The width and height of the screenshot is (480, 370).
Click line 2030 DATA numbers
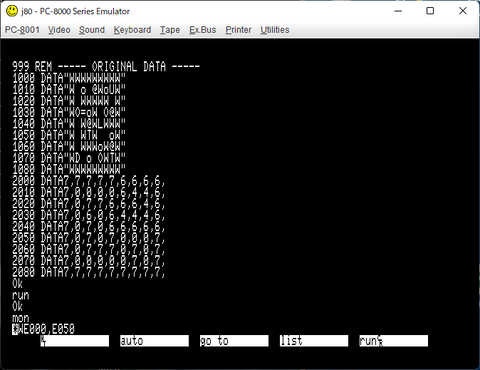pyautogui.click(x=89, y=215)
